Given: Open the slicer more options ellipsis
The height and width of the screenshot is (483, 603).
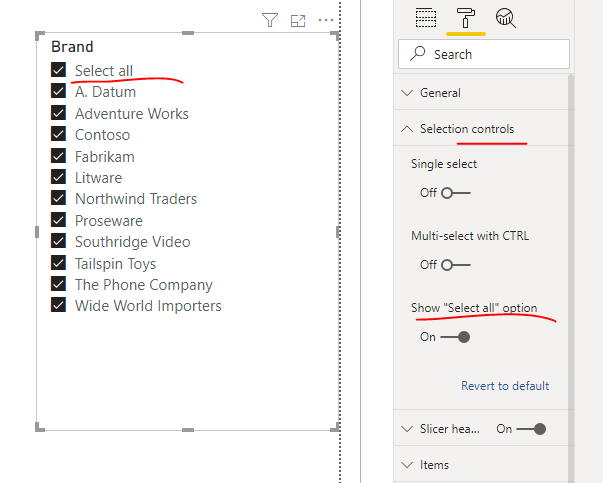Looking at the screenshot, I should click(326, 20).
